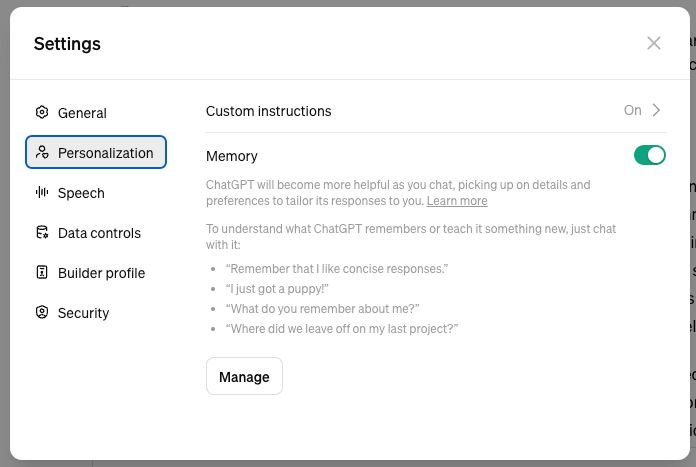The width and height of the screenshot is (696, 467).
Task: Expand Custom instructions with the chevron arrow
Action: click(656, 110)
